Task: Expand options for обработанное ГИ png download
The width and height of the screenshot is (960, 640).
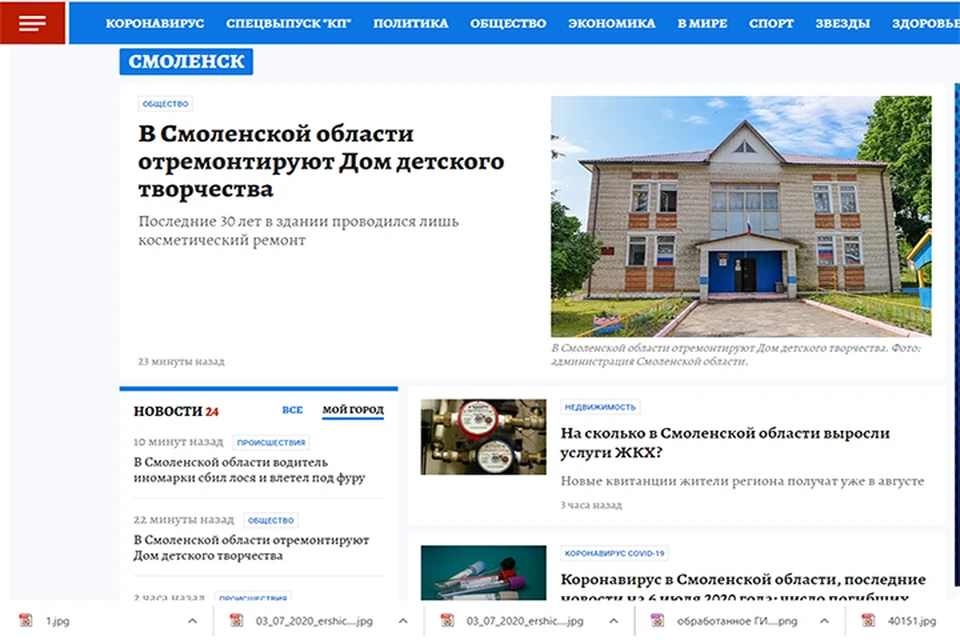Action: point(827,621)
